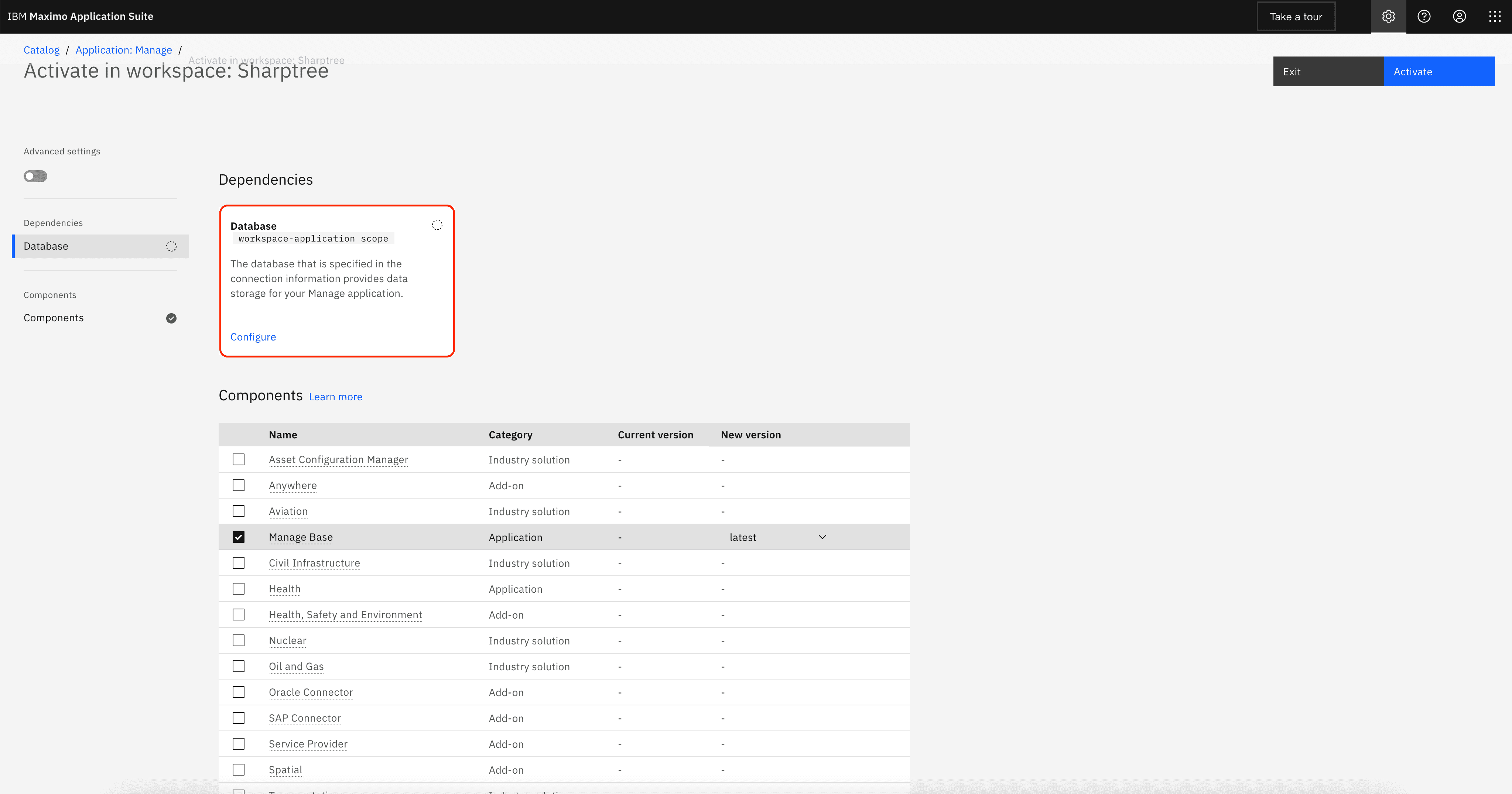Check the Health application checkbox

point(238,589)
